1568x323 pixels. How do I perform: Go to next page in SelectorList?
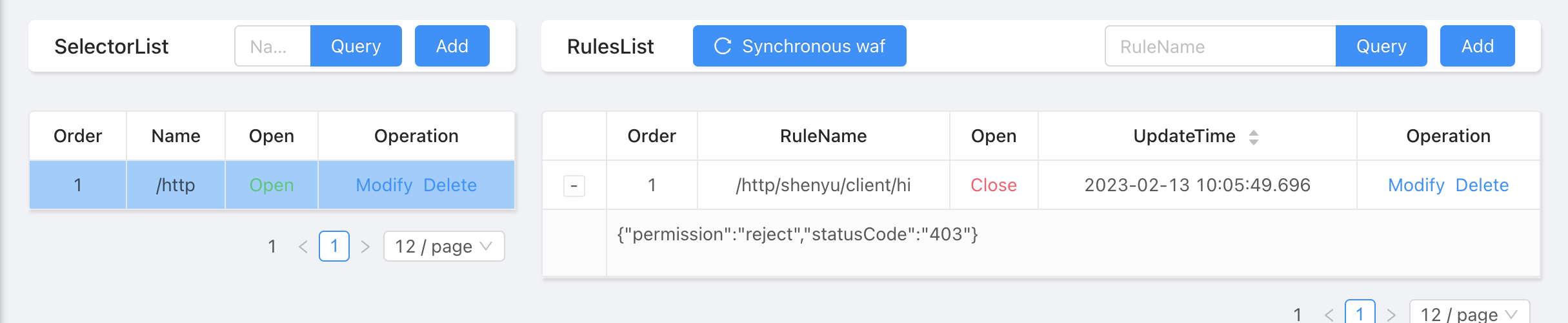coord(365,247)
